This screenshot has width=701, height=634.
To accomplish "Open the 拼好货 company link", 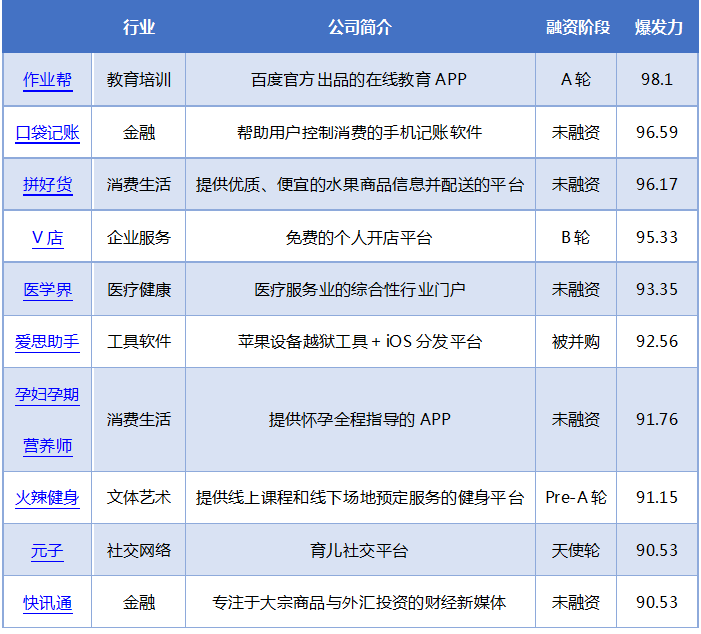I will click(47, 185).
